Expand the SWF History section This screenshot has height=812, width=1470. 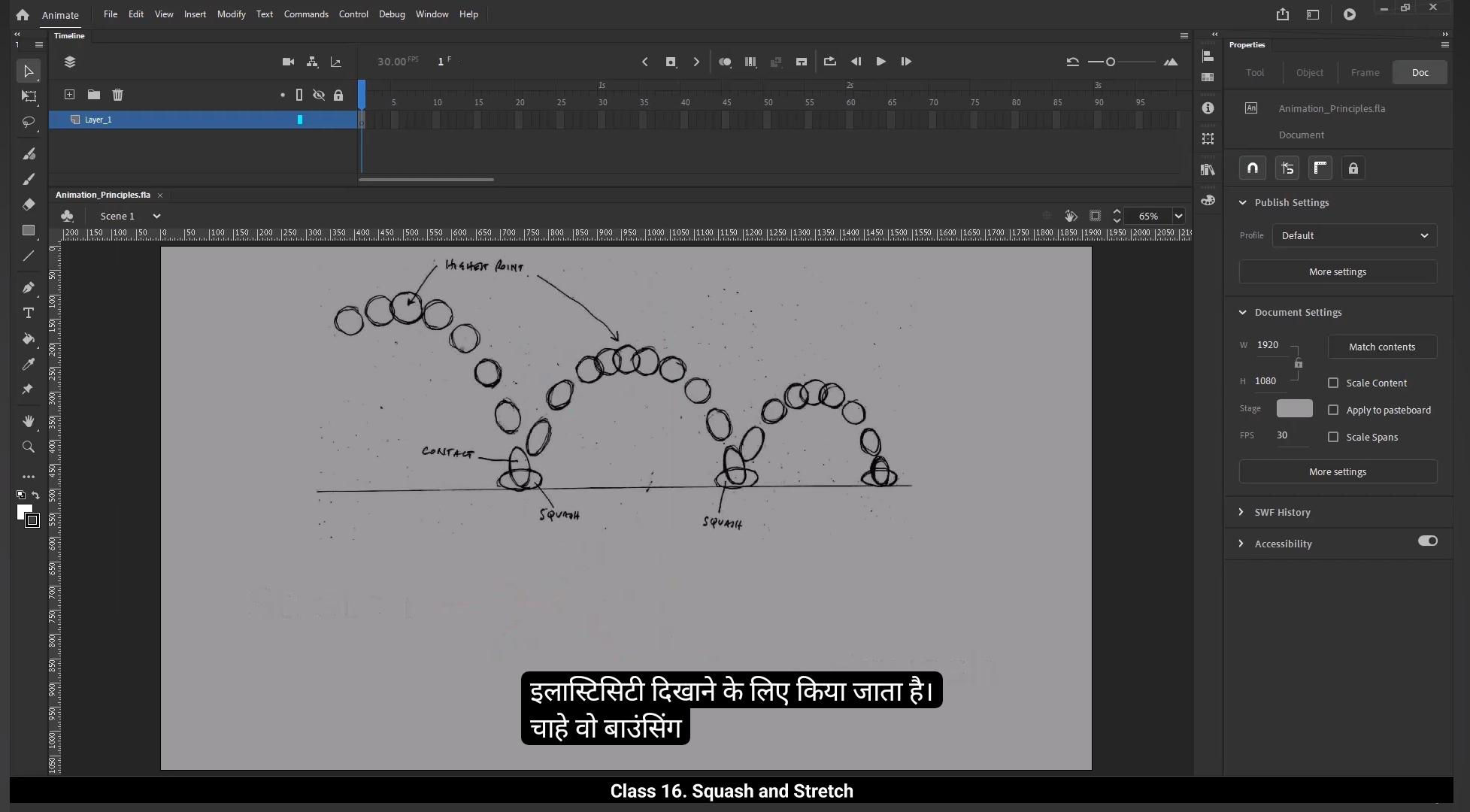1241,512
